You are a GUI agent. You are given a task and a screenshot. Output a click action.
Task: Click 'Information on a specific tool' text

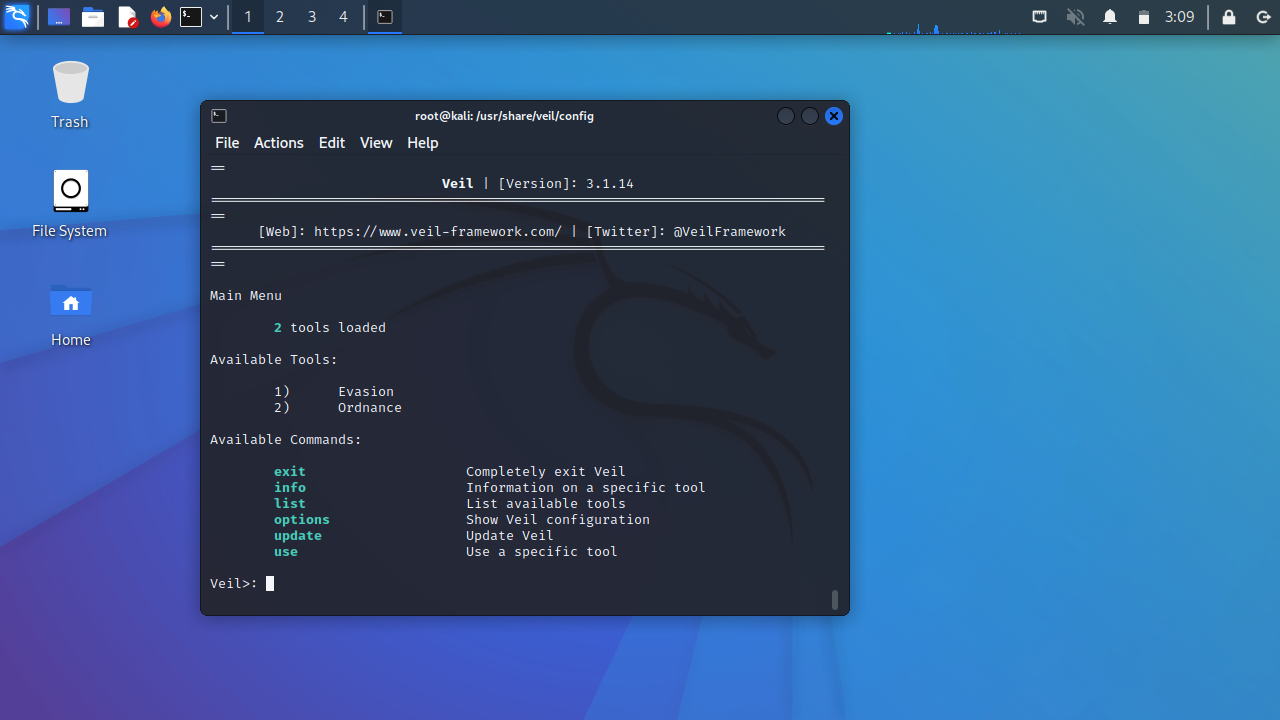[x=586, y=488]
